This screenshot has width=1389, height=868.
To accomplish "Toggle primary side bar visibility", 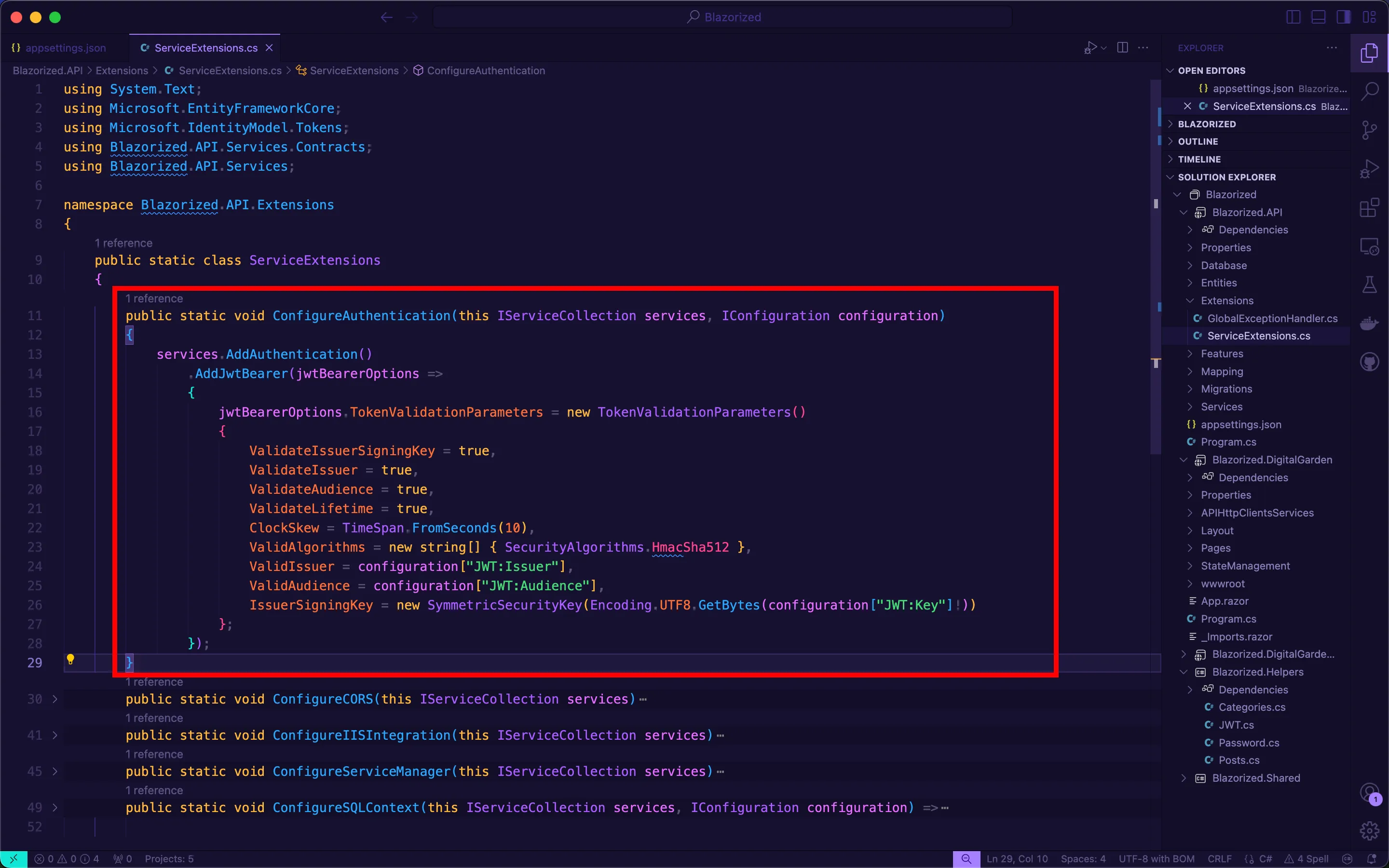I will [1293, 17].
